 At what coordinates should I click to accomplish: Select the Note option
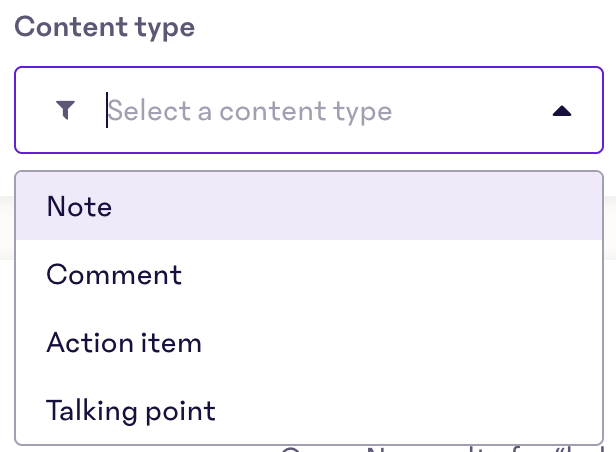coord(309,206)
